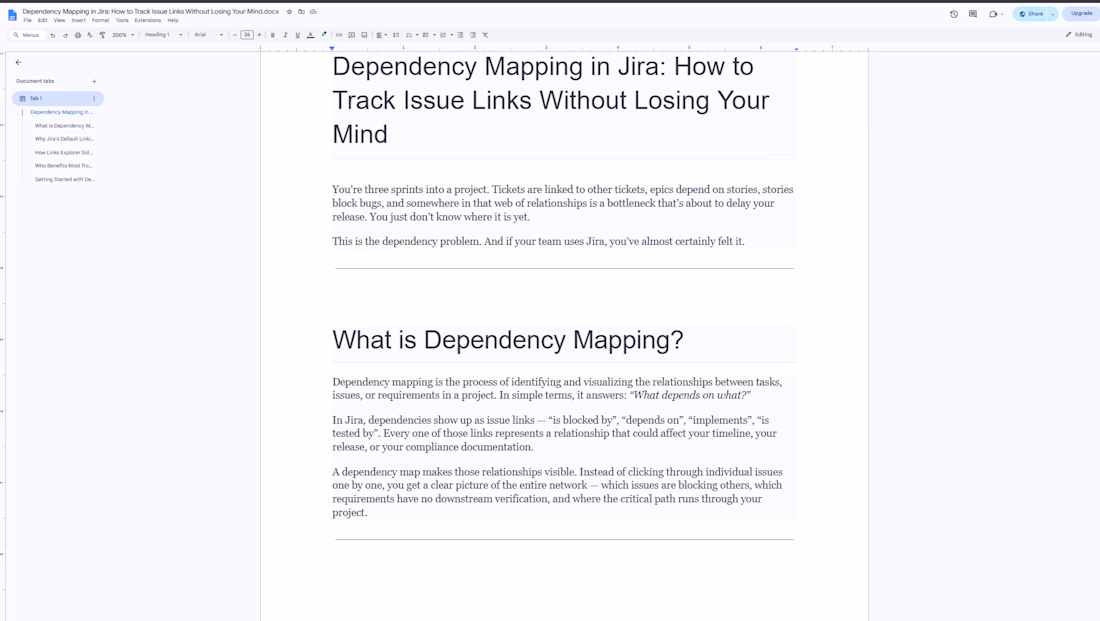
Task: Open version history clock icon
Action: pos(954,14)
